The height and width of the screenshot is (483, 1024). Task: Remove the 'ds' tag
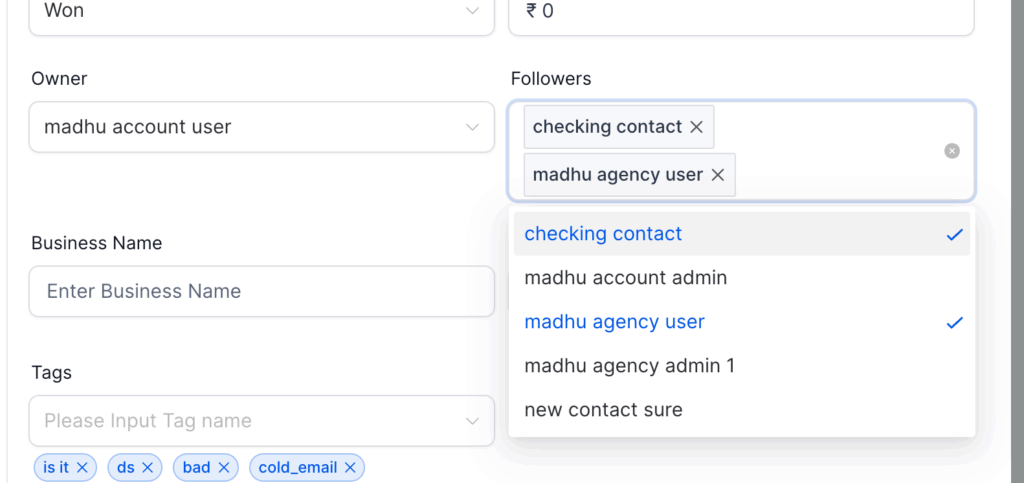tap(148, 467)
